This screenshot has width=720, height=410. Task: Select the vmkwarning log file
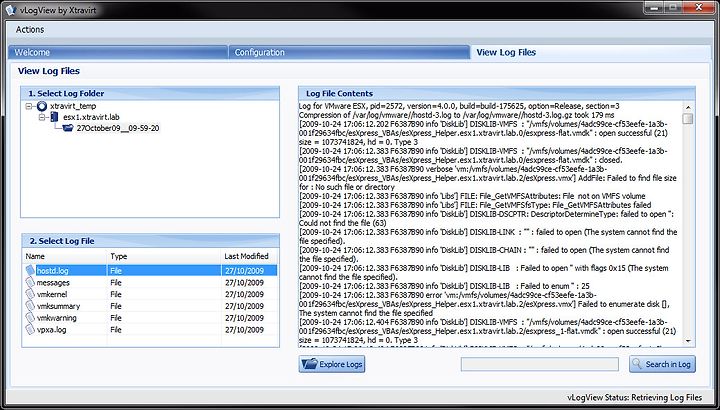[151, 318]
